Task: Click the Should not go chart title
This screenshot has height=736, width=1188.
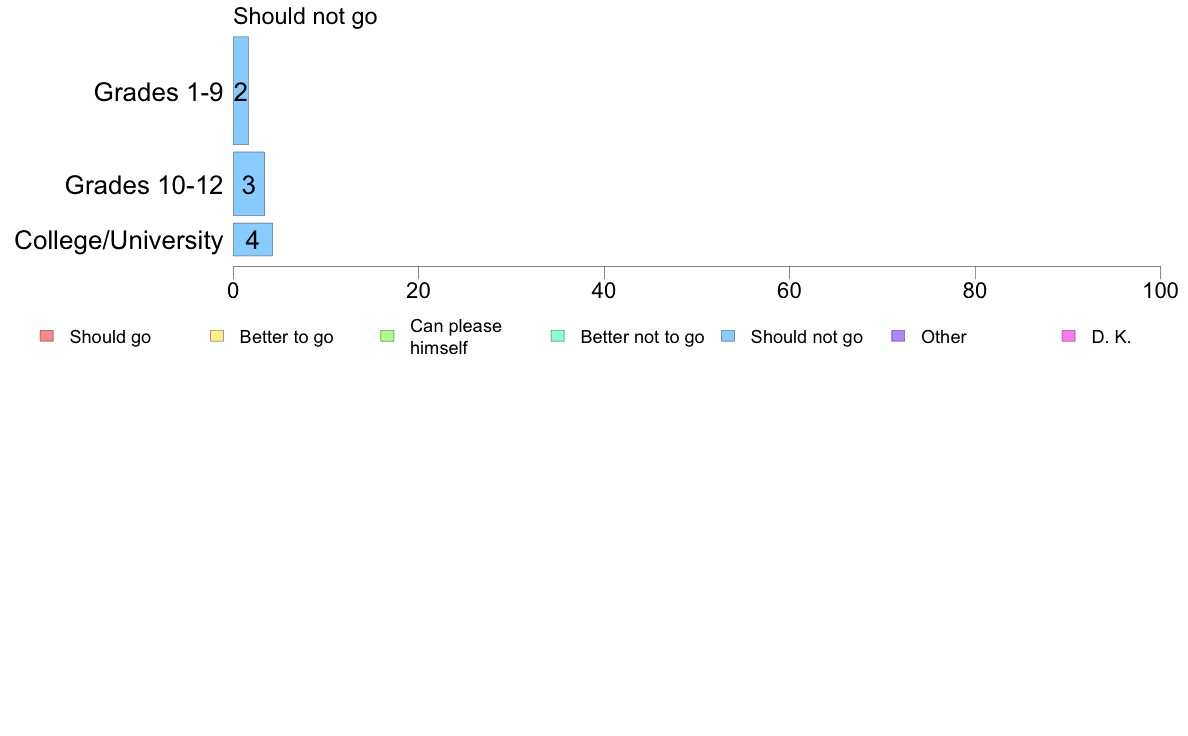Action: (x=305, y=16)
